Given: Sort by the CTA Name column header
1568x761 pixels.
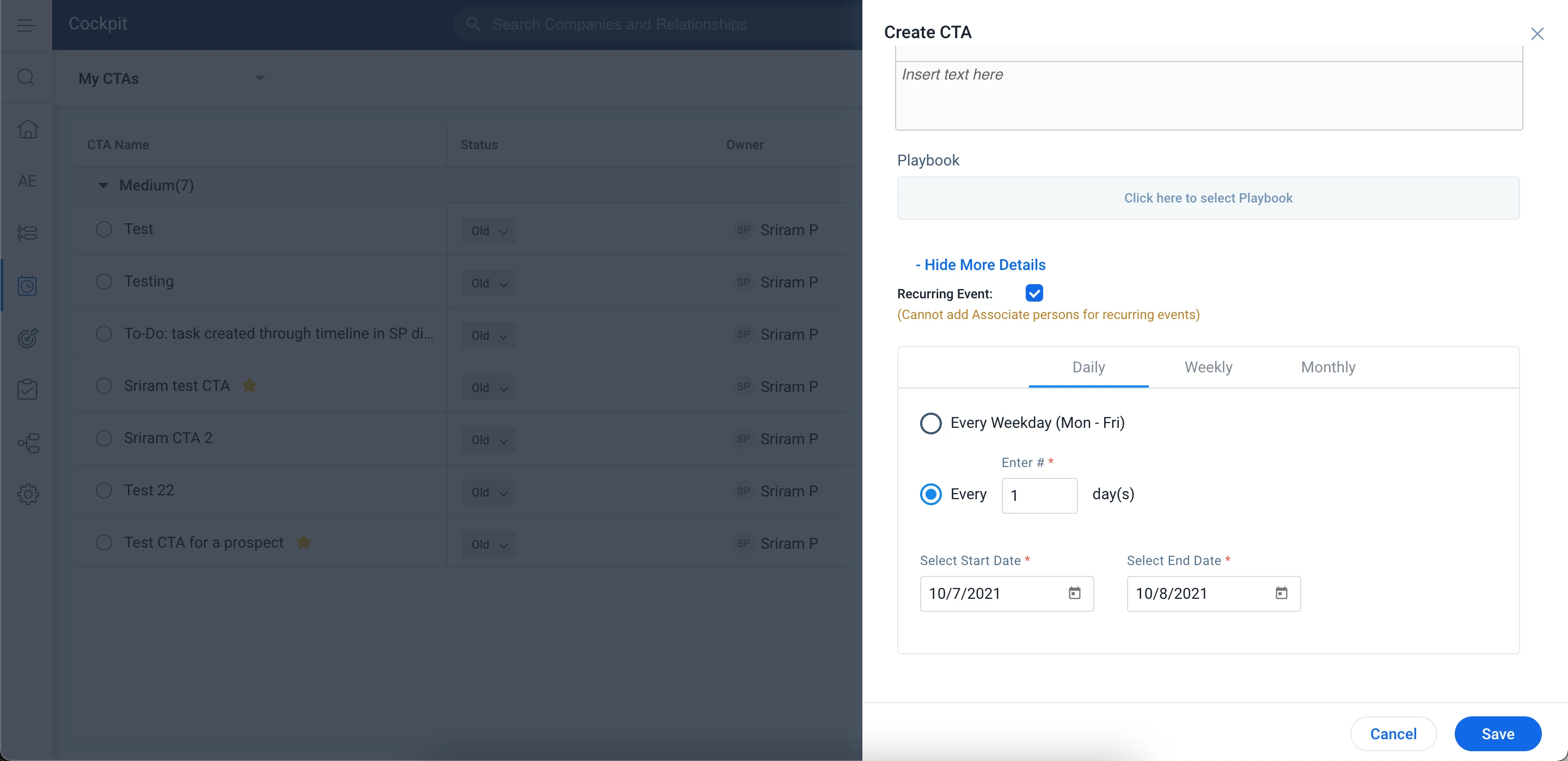Looking at the screenshot, I should click(x=118, y=145).
